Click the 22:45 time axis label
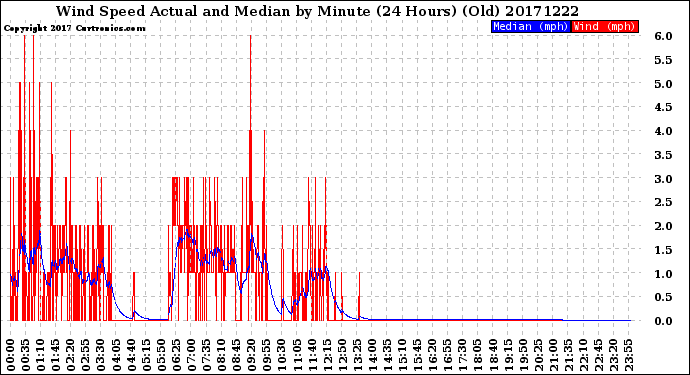The height and width of the screenshot is (375, 690). click(x=598, y=355)
